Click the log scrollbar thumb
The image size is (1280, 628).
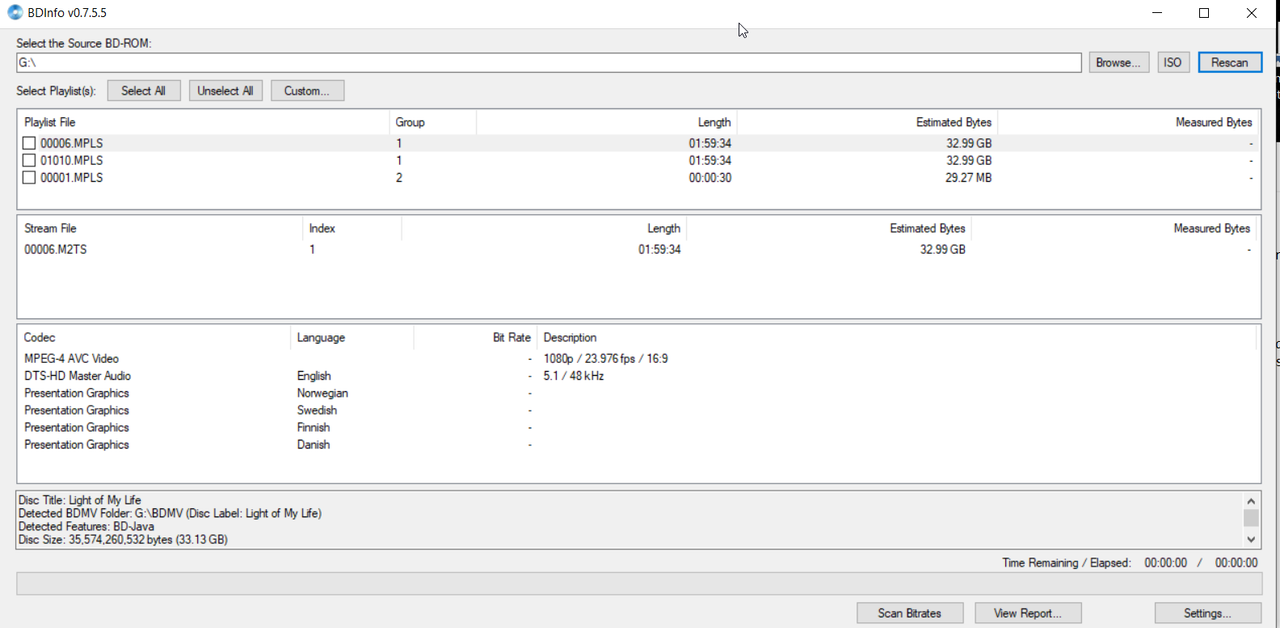(x=1251, y=517)
